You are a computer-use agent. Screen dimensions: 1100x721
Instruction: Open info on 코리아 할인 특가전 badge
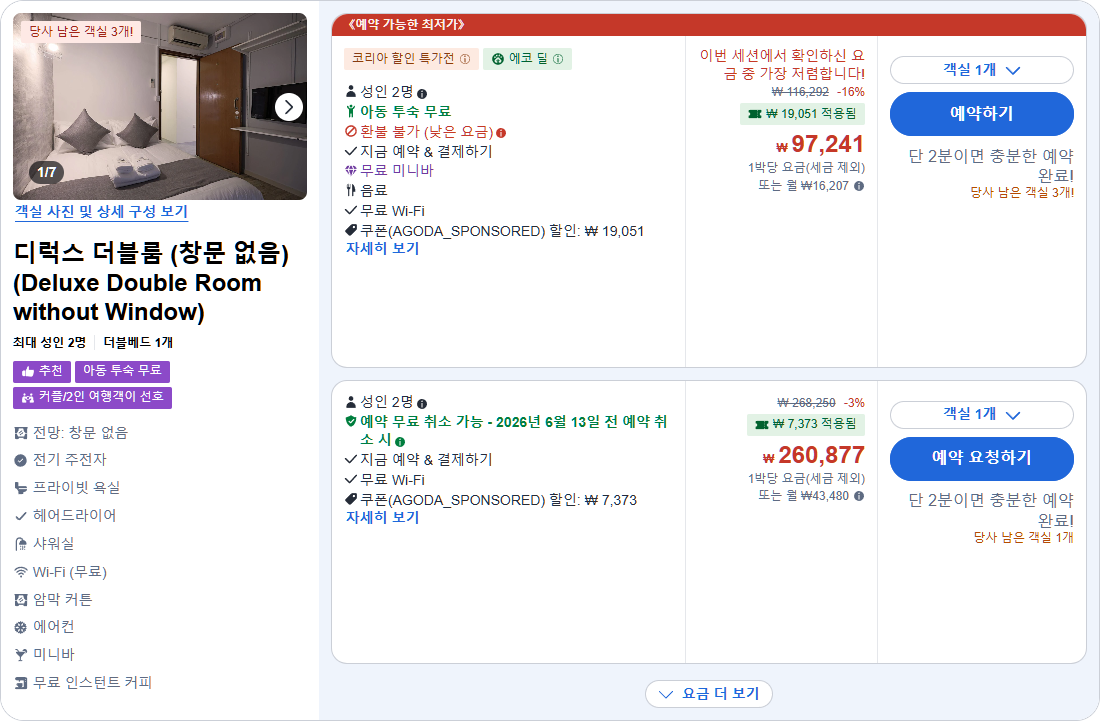[465, 60]
